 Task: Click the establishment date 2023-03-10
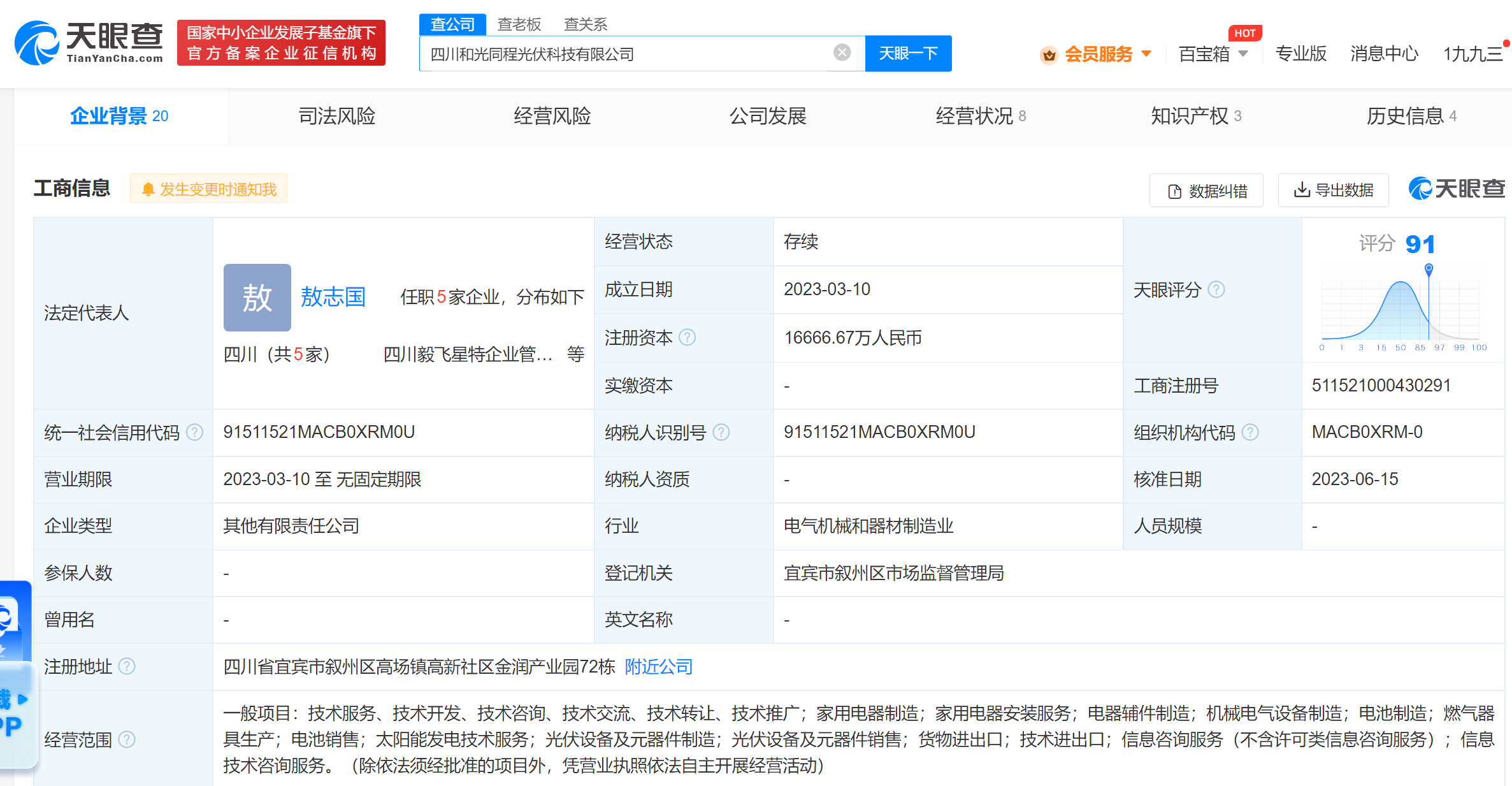point(826,289)
